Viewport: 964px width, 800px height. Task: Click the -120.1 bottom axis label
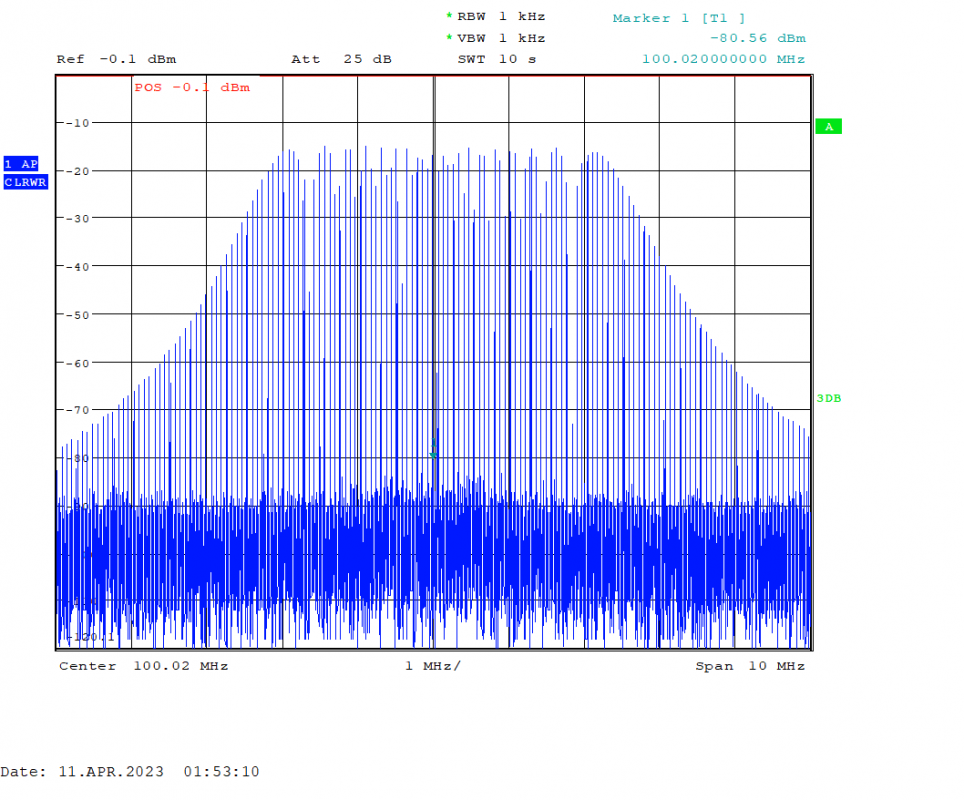click(x=90, y=637)
